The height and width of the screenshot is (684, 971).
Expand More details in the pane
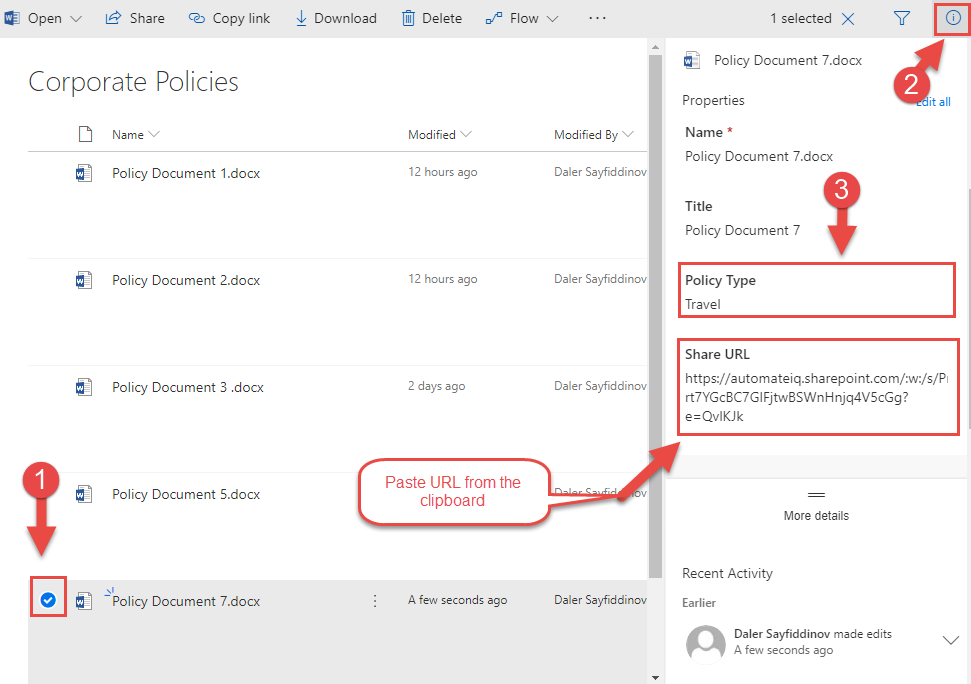(x=816, y=508)
